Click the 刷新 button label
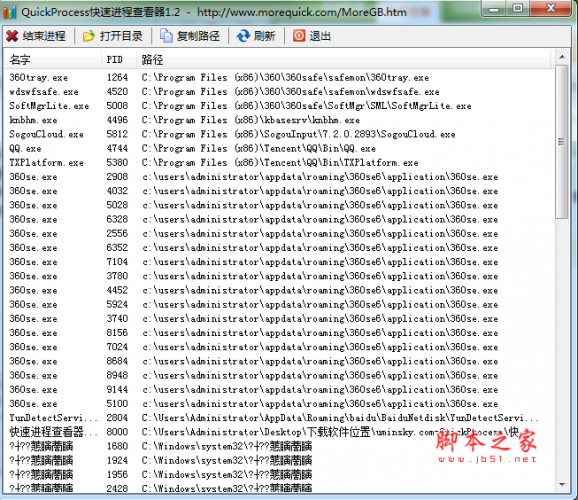The height and width of the screenshot is (500, 578). point(264,36)
